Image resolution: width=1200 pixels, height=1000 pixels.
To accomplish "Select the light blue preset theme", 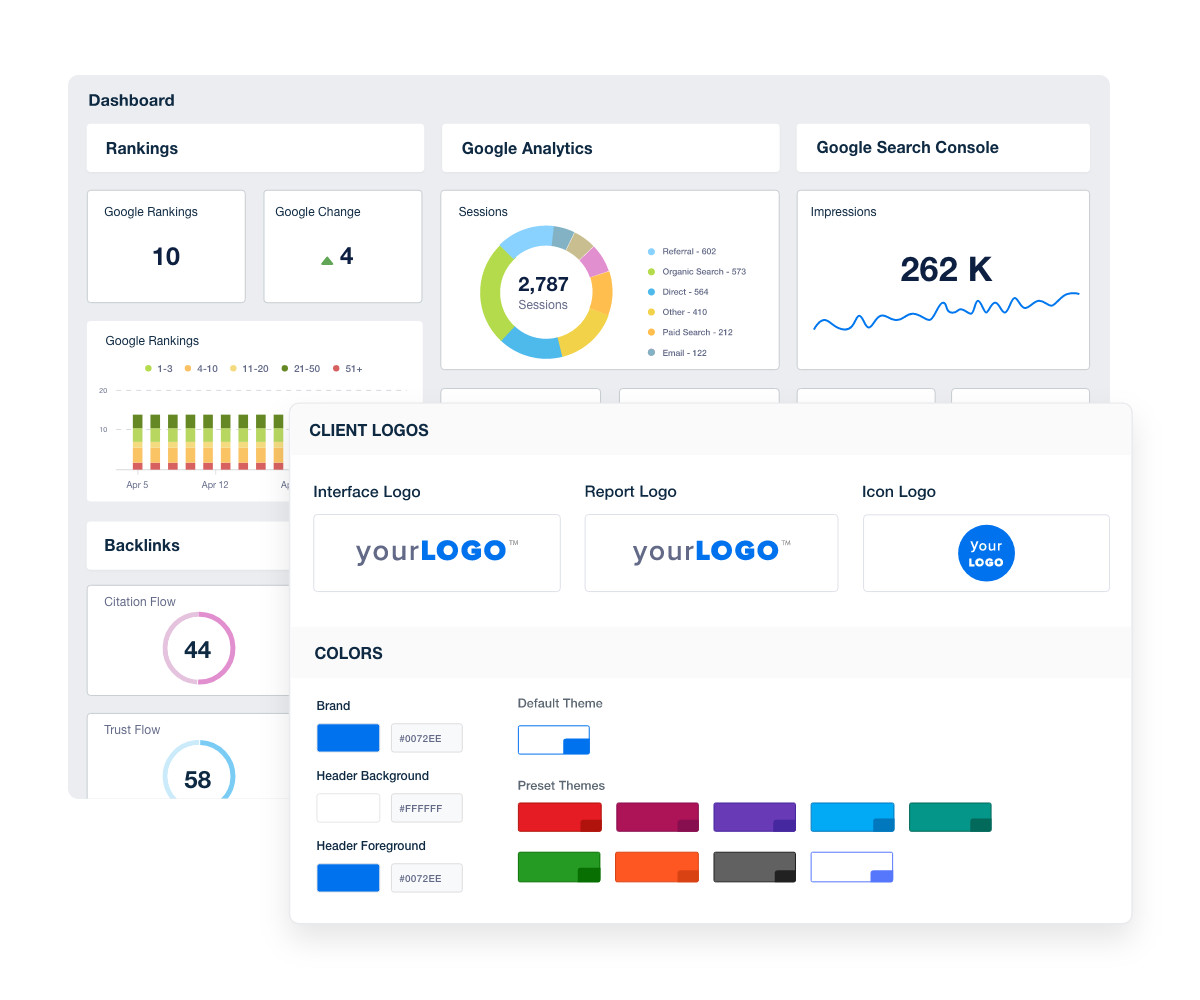I will click(852, 817).
